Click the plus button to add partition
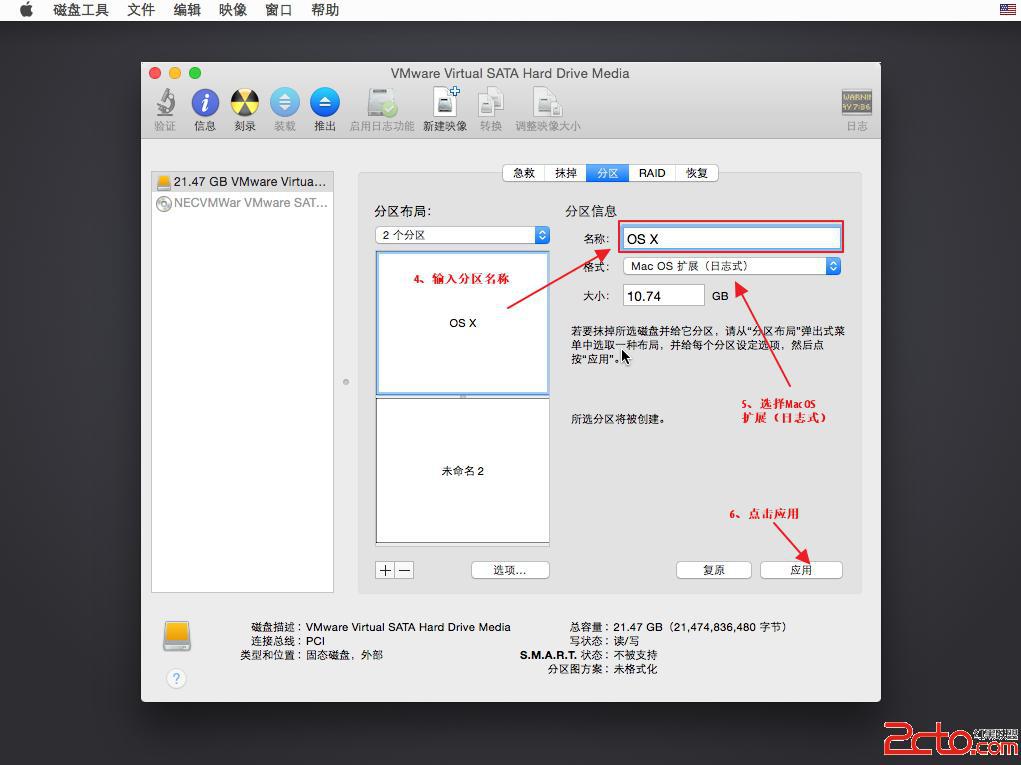 click(385, 570)
